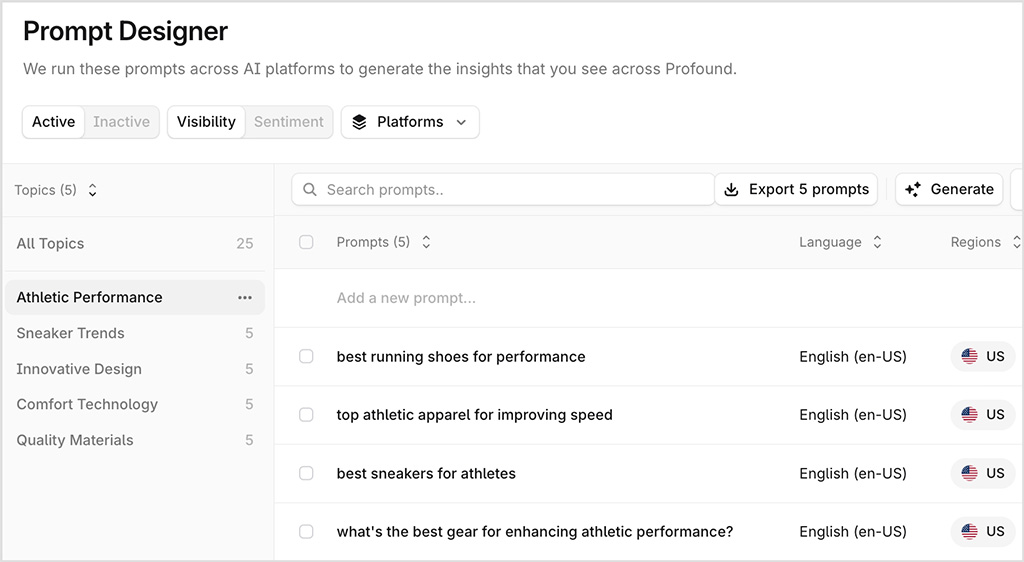
Task: Select Innovative Design topic
Action: [135, 369]
